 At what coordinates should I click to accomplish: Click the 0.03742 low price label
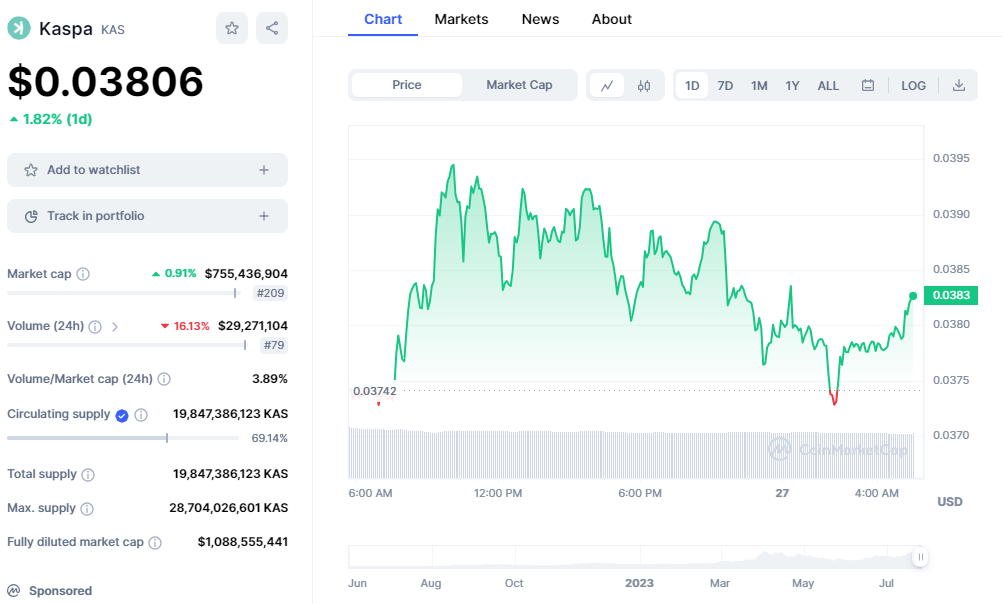[x=374, y=391]
